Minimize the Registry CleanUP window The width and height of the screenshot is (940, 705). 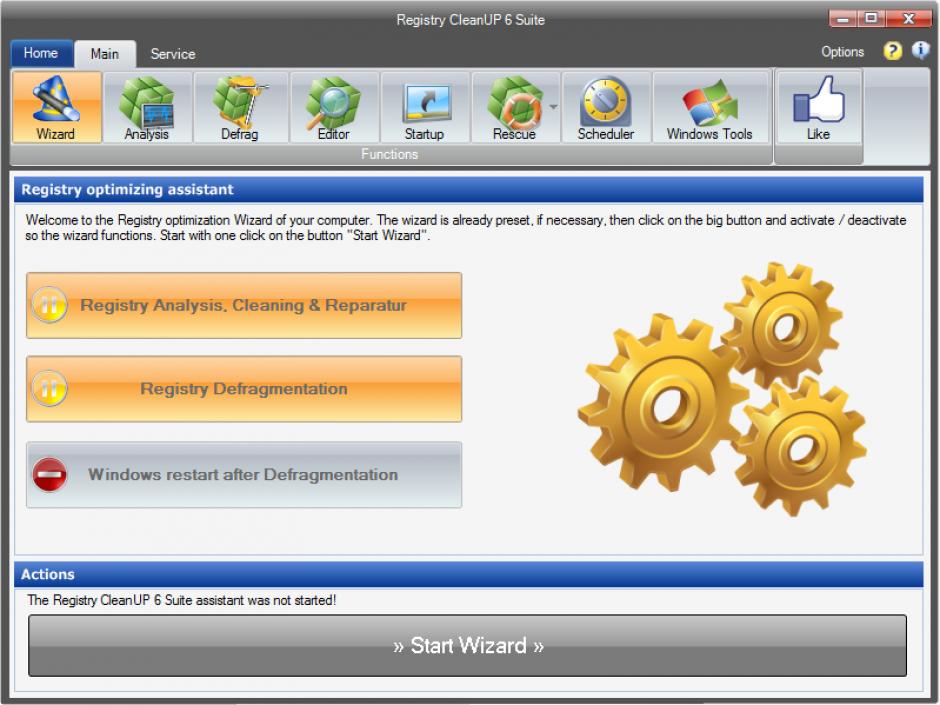pos(842,19)
